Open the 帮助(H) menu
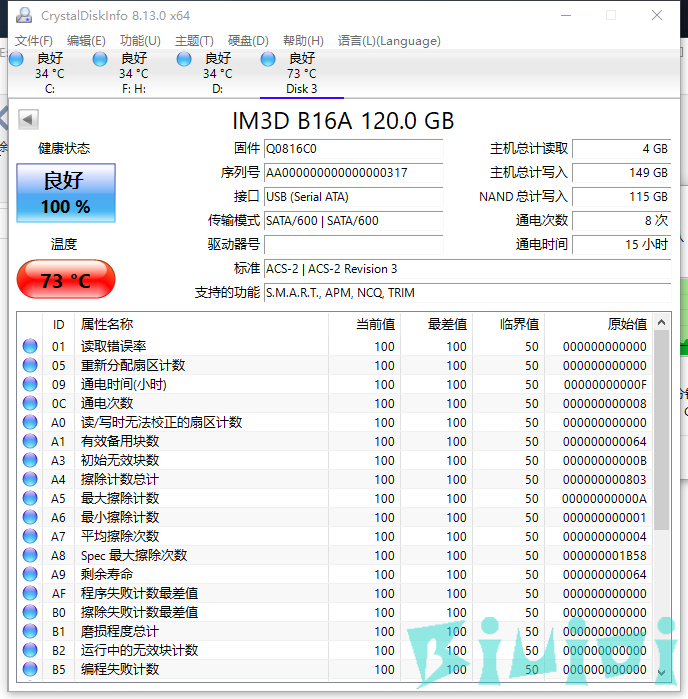The width and height of the screenshot is (688, 699). click(303, 41)
